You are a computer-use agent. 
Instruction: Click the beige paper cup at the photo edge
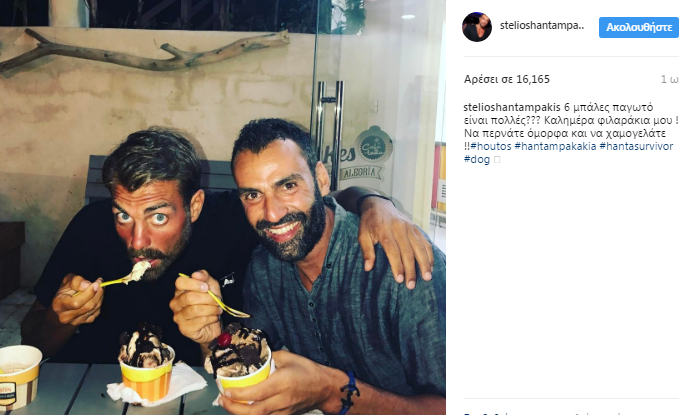19,377
